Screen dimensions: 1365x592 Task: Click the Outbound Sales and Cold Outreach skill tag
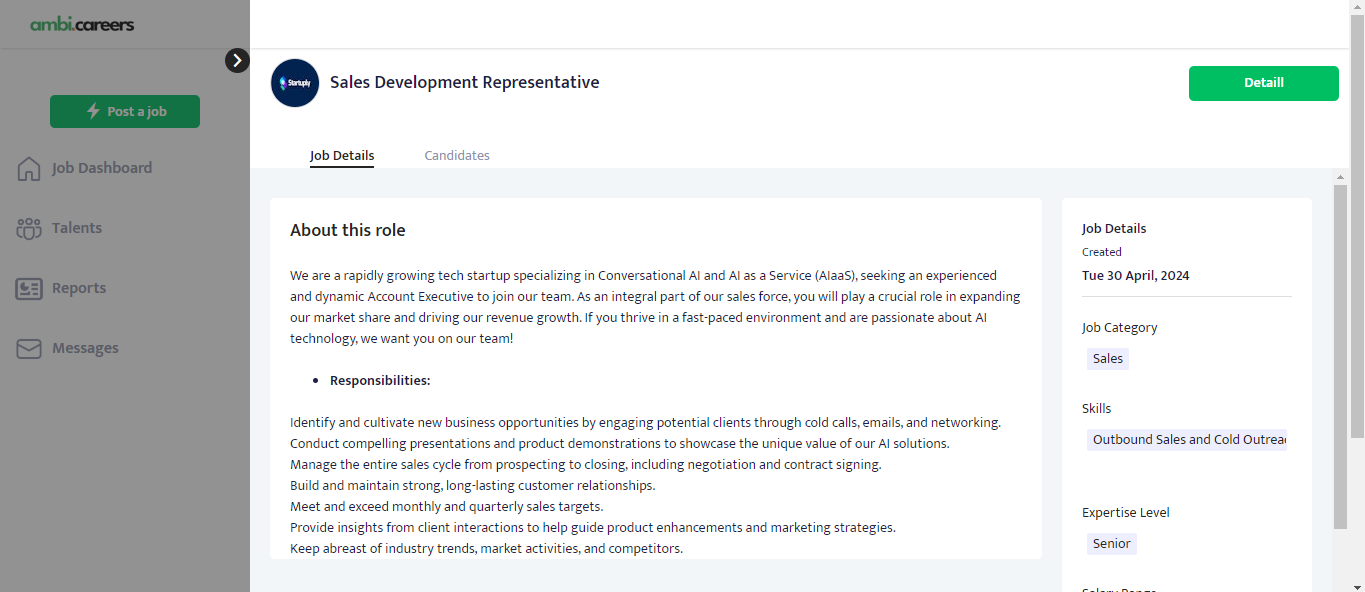click(x=1187, y=440)
